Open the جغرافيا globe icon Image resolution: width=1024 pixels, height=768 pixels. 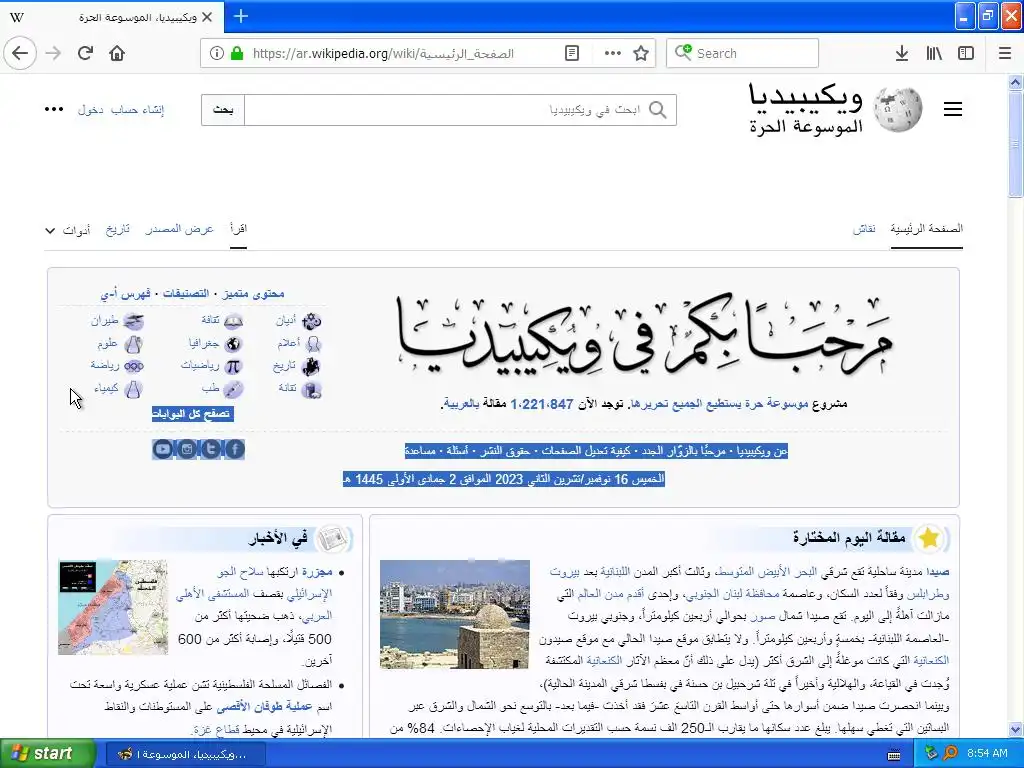point(233,344)
